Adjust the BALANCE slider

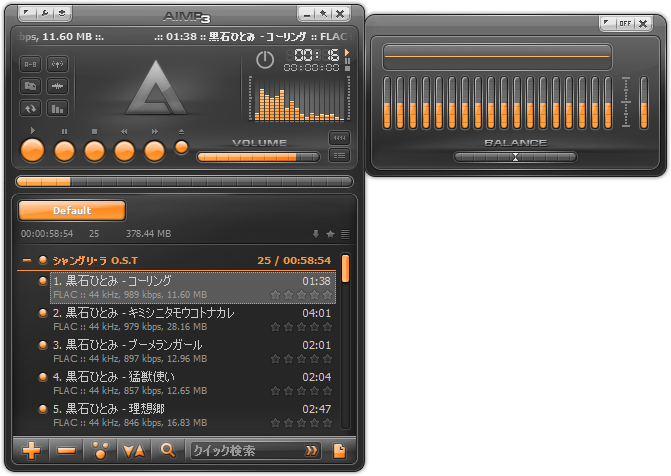(x=515, y=157)
